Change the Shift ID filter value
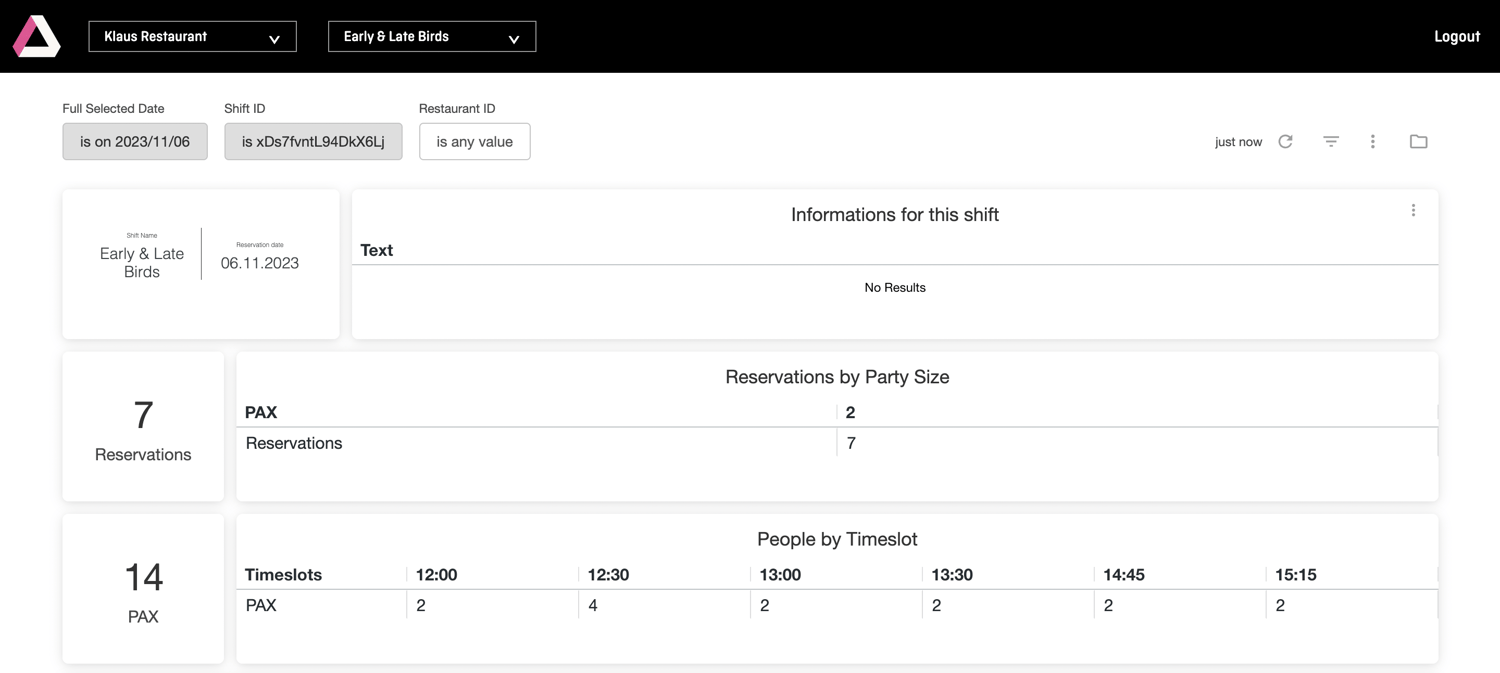The width and height of the screenshot is (1500, 673). (313, 142)
